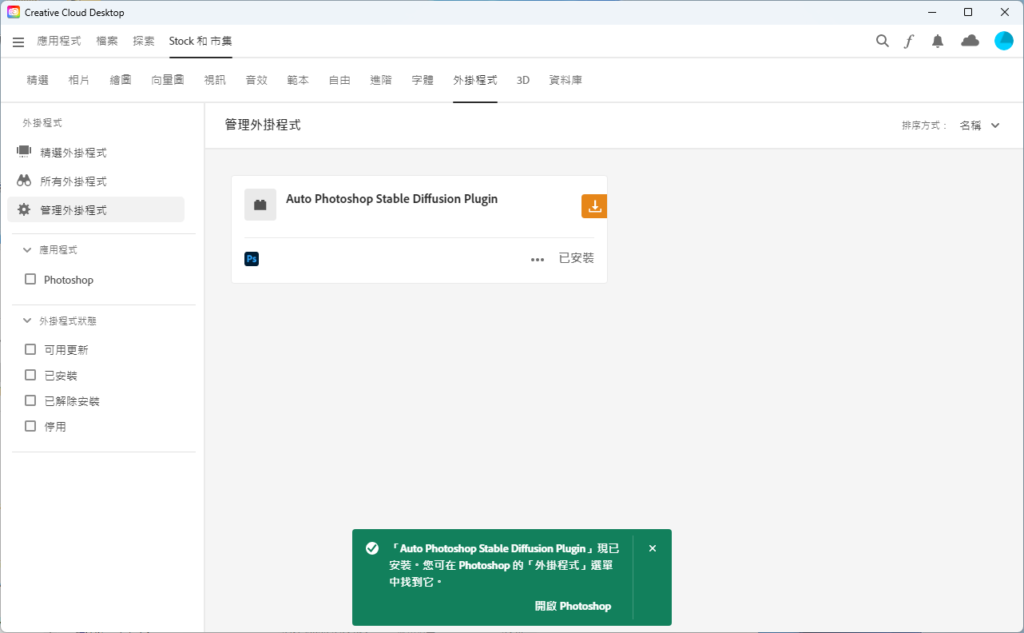Click the plugin thumbnail icon on the card

pyautogui.click(x=260, y=204)
